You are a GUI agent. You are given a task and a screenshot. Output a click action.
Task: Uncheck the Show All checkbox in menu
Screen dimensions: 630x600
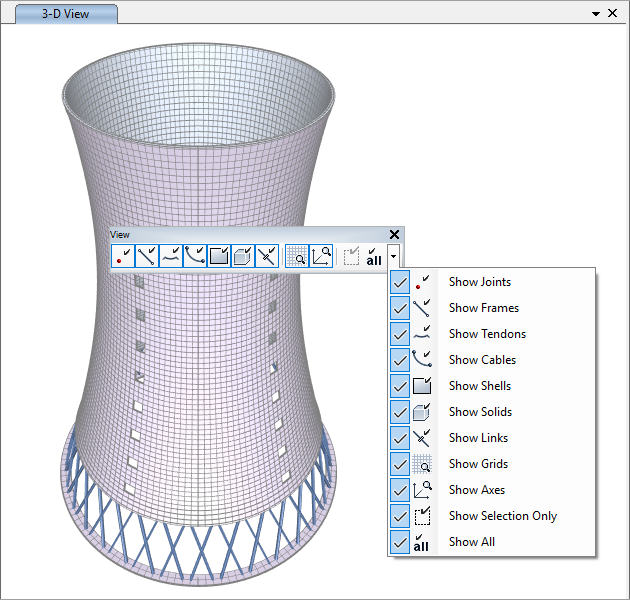click(x=400, y=542)
